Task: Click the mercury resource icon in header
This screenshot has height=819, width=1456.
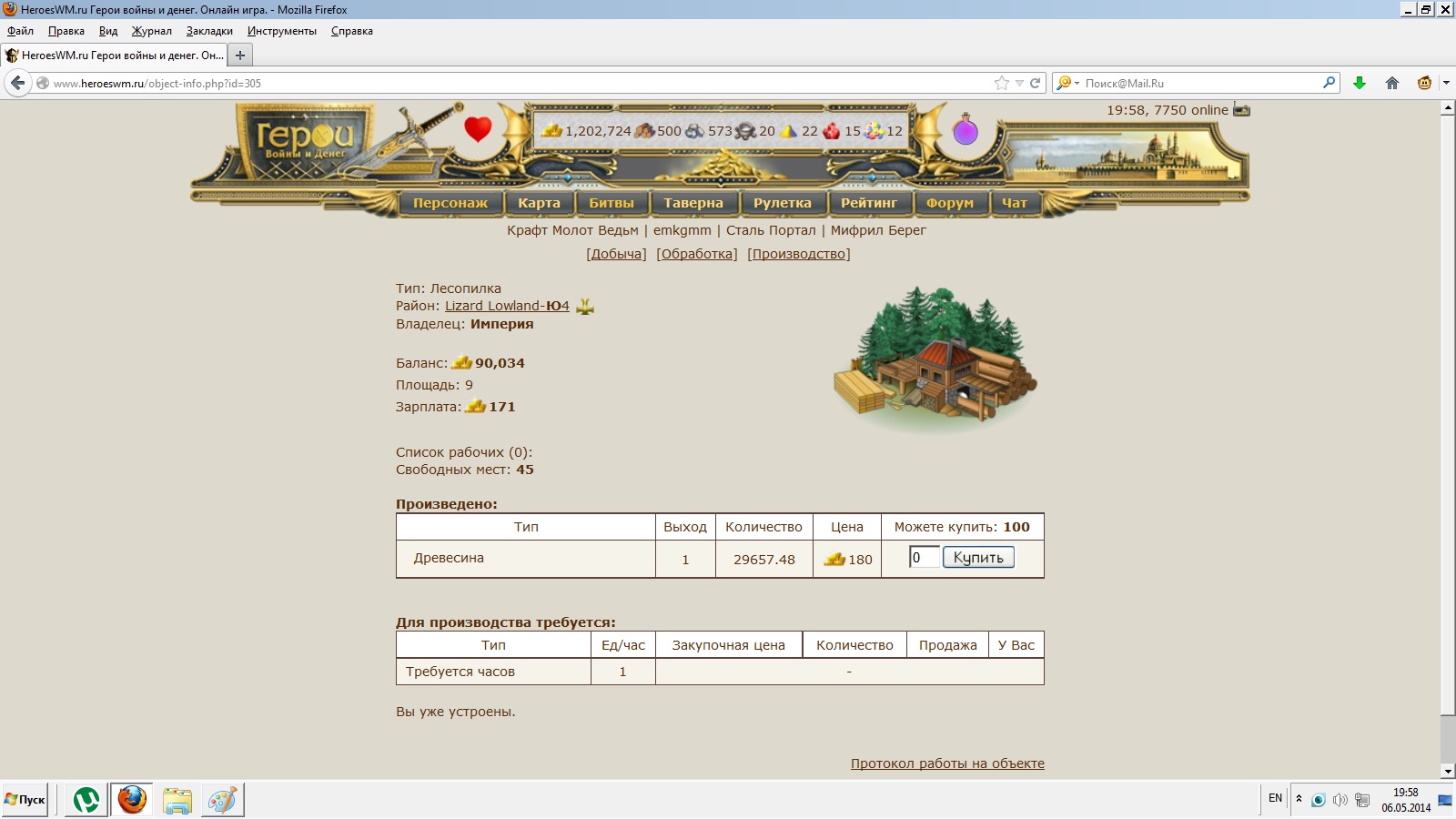Action: [x=745, y=131]
